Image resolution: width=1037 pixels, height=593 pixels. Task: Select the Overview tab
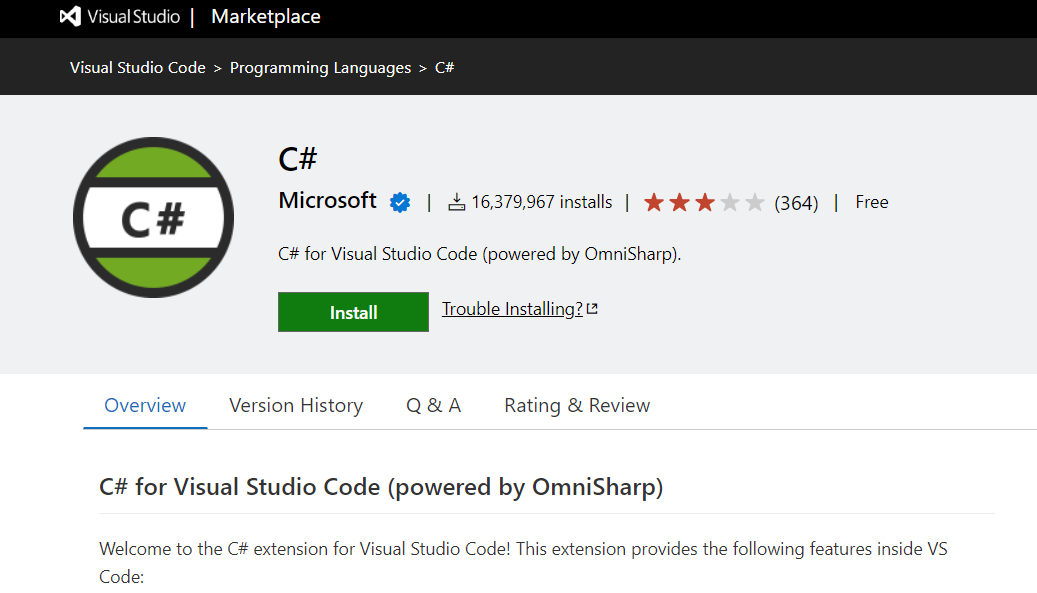145,405
